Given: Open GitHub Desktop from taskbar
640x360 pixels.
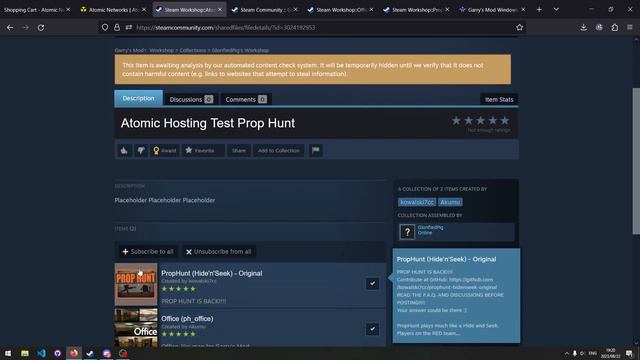Looking at the screenshot, I should pos(57,353).
